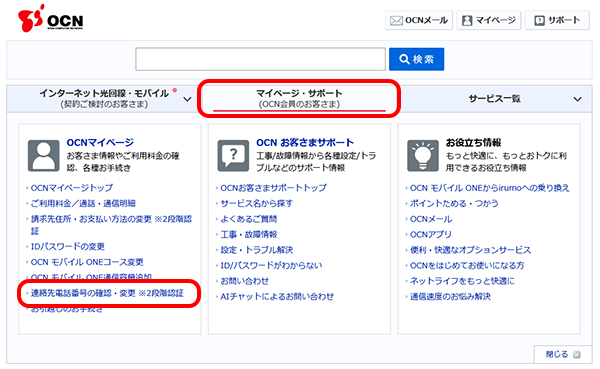The image size is (600, 369).
Task: Open 請求先住所・お支払い方法の変更 link
Action: [111, 225]
